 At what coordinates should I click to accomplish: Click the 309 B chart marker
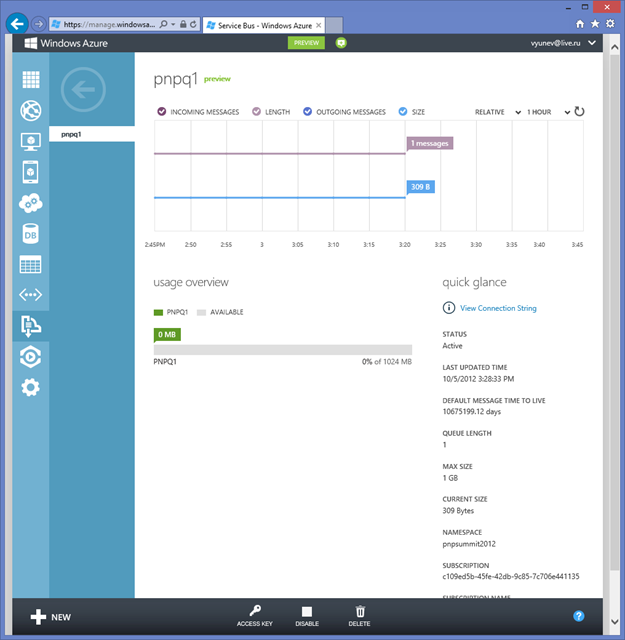click(x=420, y=187)
